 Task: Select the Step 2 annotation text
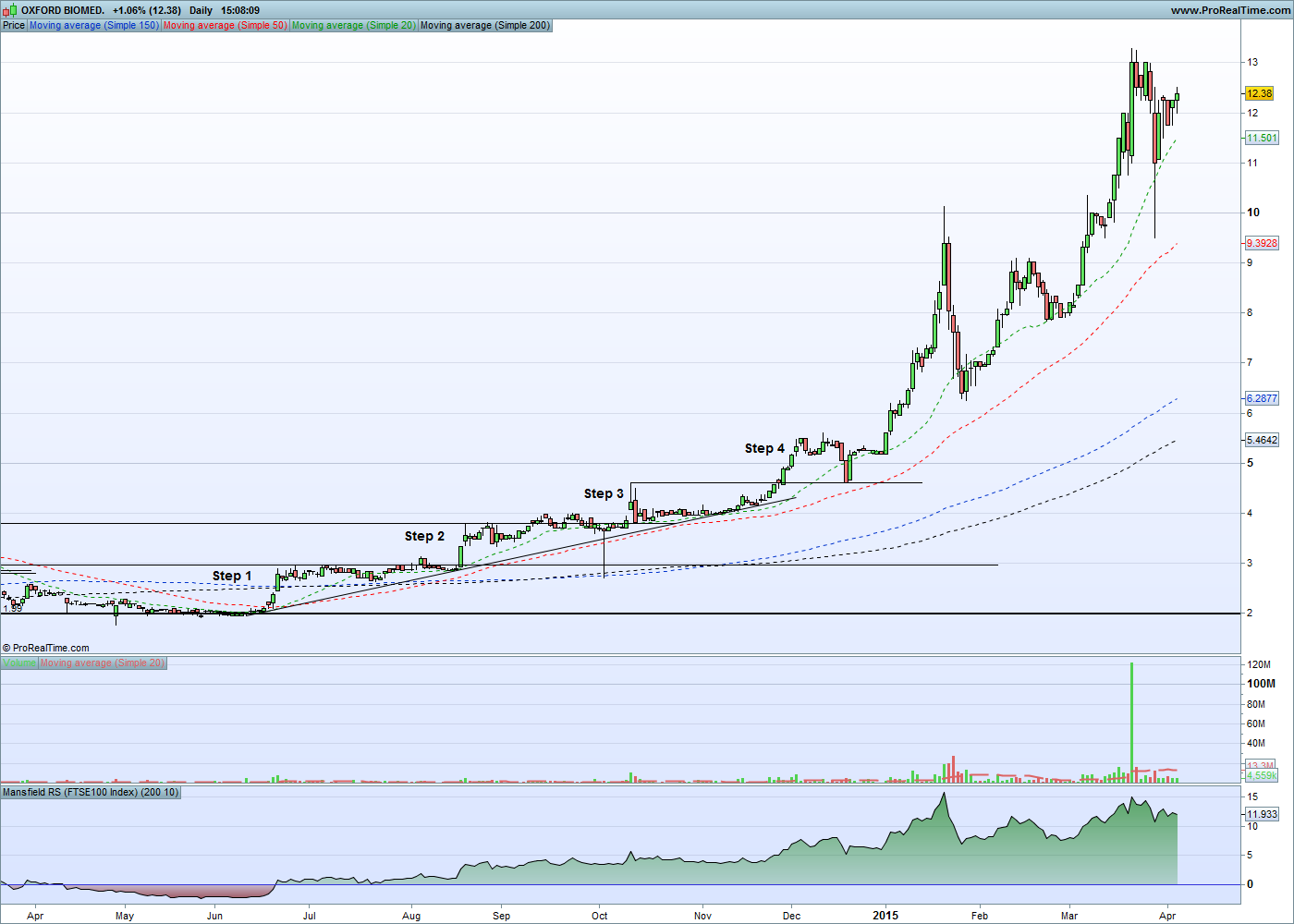point(424,536)
